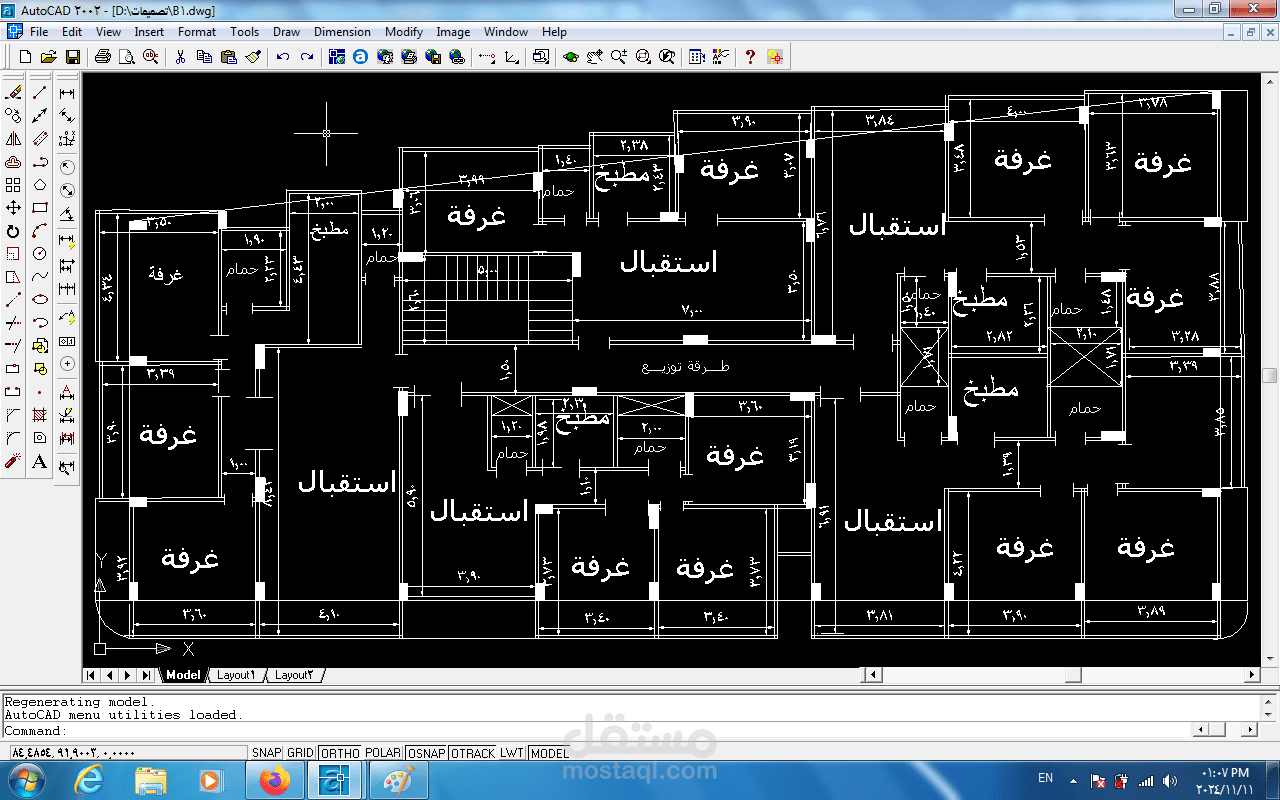Switch to the Layout1 tab

click(x=236, y=675)
